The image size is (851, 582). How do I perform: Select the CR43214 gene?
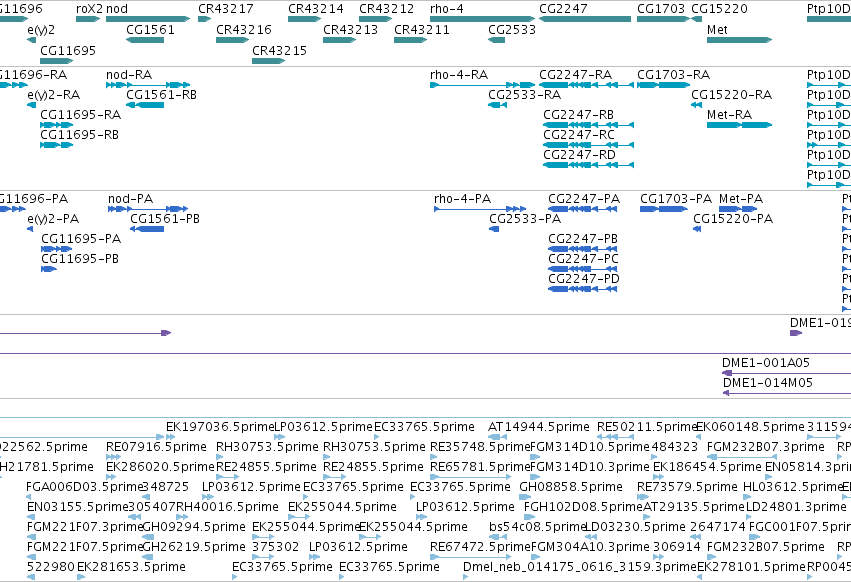(304, 19)
